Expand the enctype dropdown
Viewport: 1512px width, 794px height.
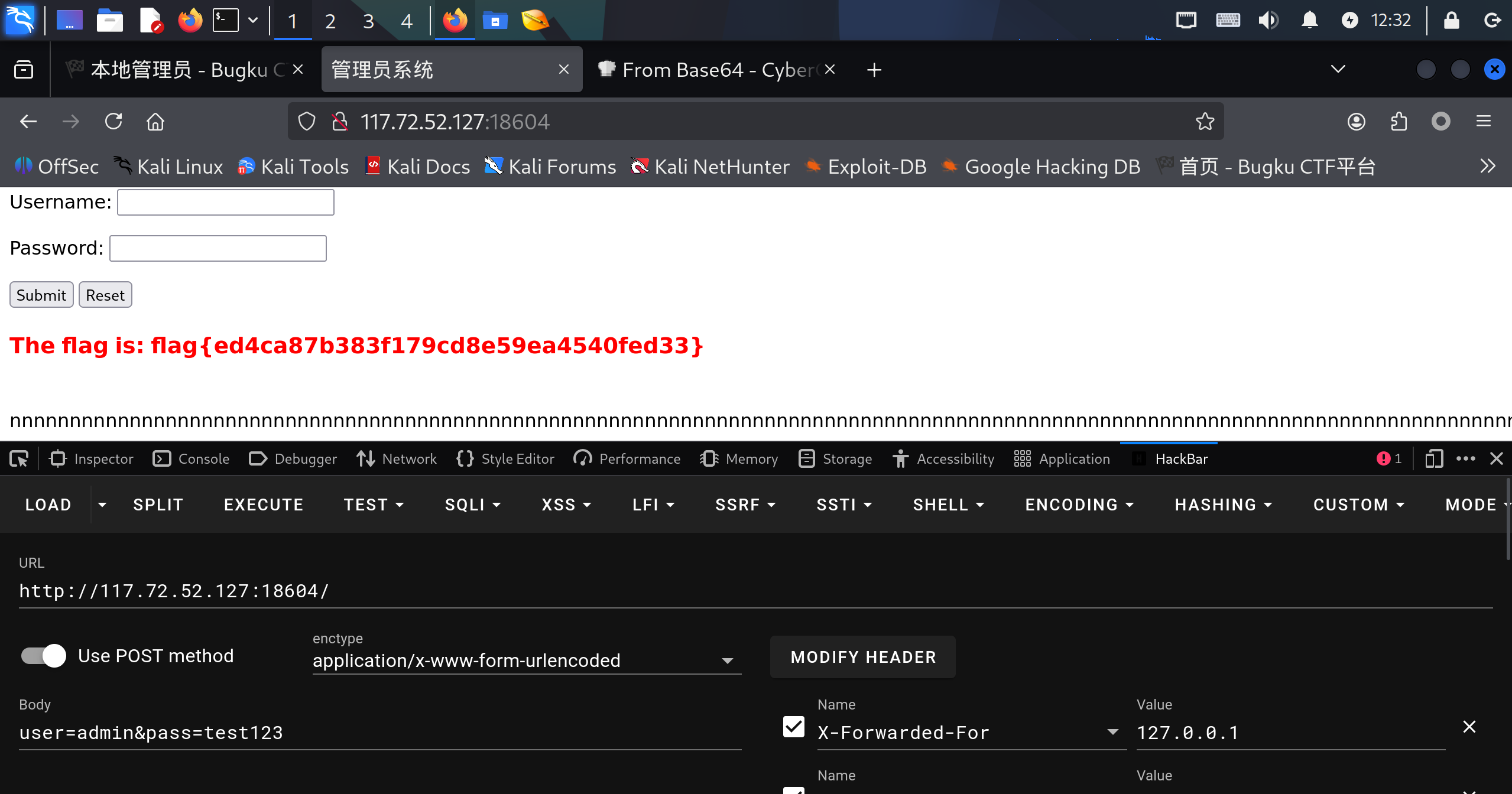728,661
